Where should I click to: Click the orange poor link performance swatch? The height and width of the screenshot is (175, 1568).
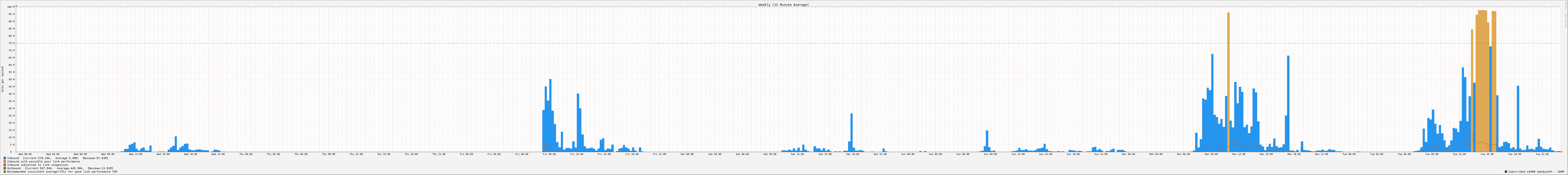point(5,162)
